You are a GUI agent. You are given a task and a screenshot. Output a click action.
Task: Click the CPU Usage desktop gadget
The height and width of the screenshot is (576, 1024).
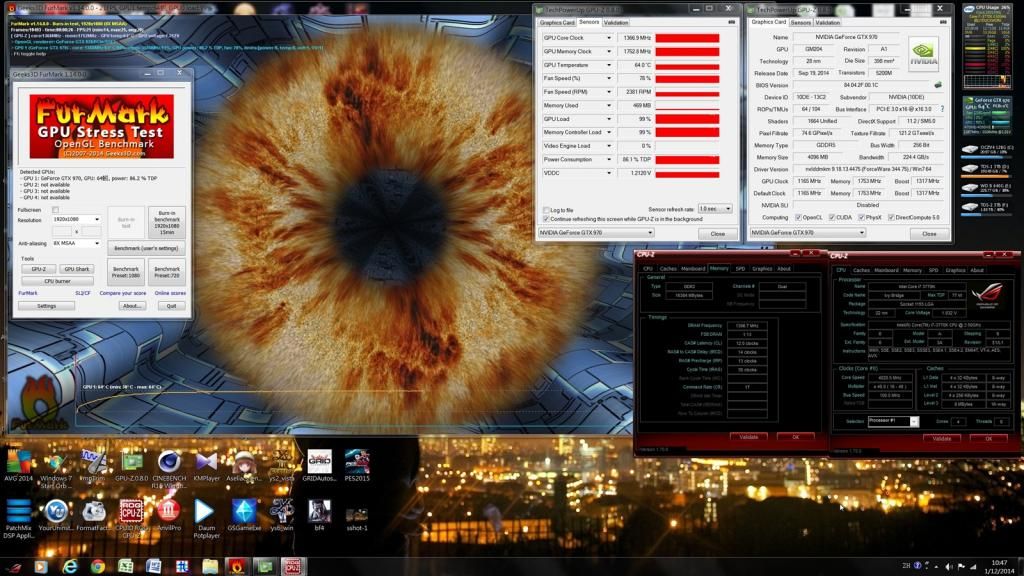[x=987, y=46]
